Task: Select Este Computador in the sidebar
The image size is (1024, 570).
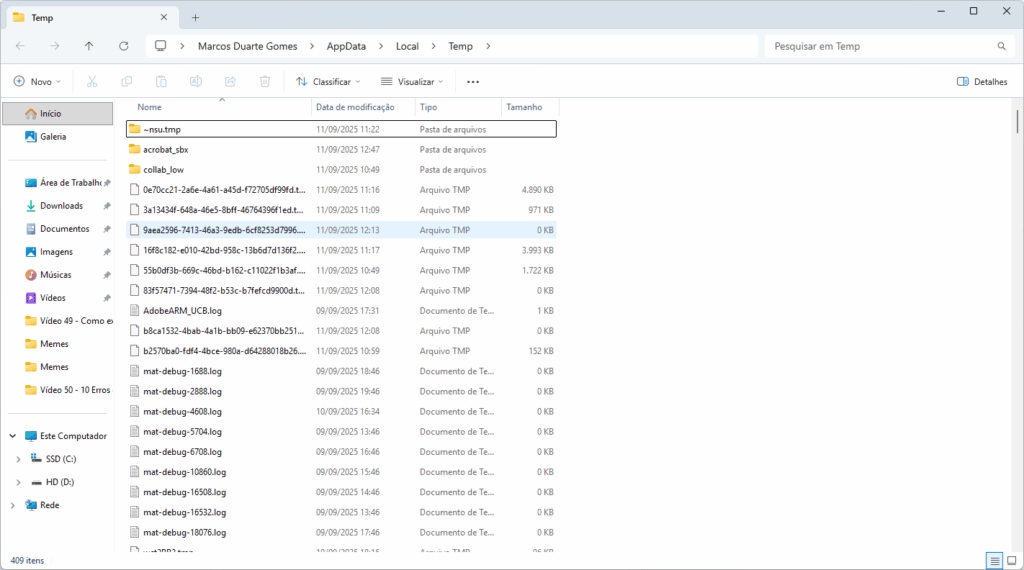Action: [65, 435]
